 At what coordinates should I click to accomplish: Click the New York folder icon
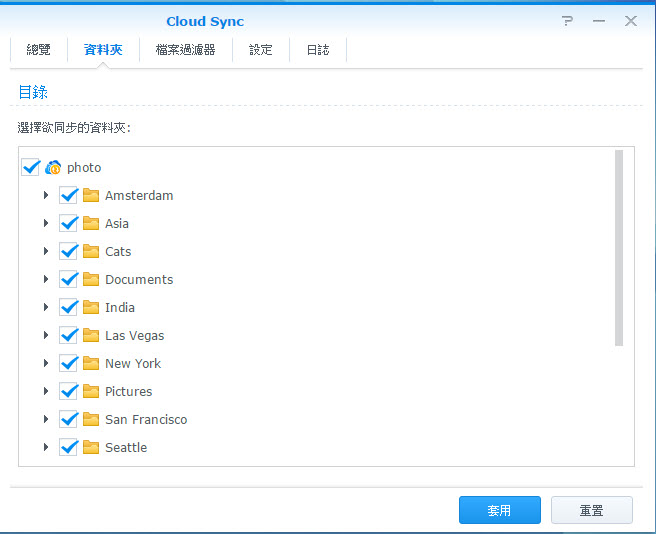click(x=91, y=363)
